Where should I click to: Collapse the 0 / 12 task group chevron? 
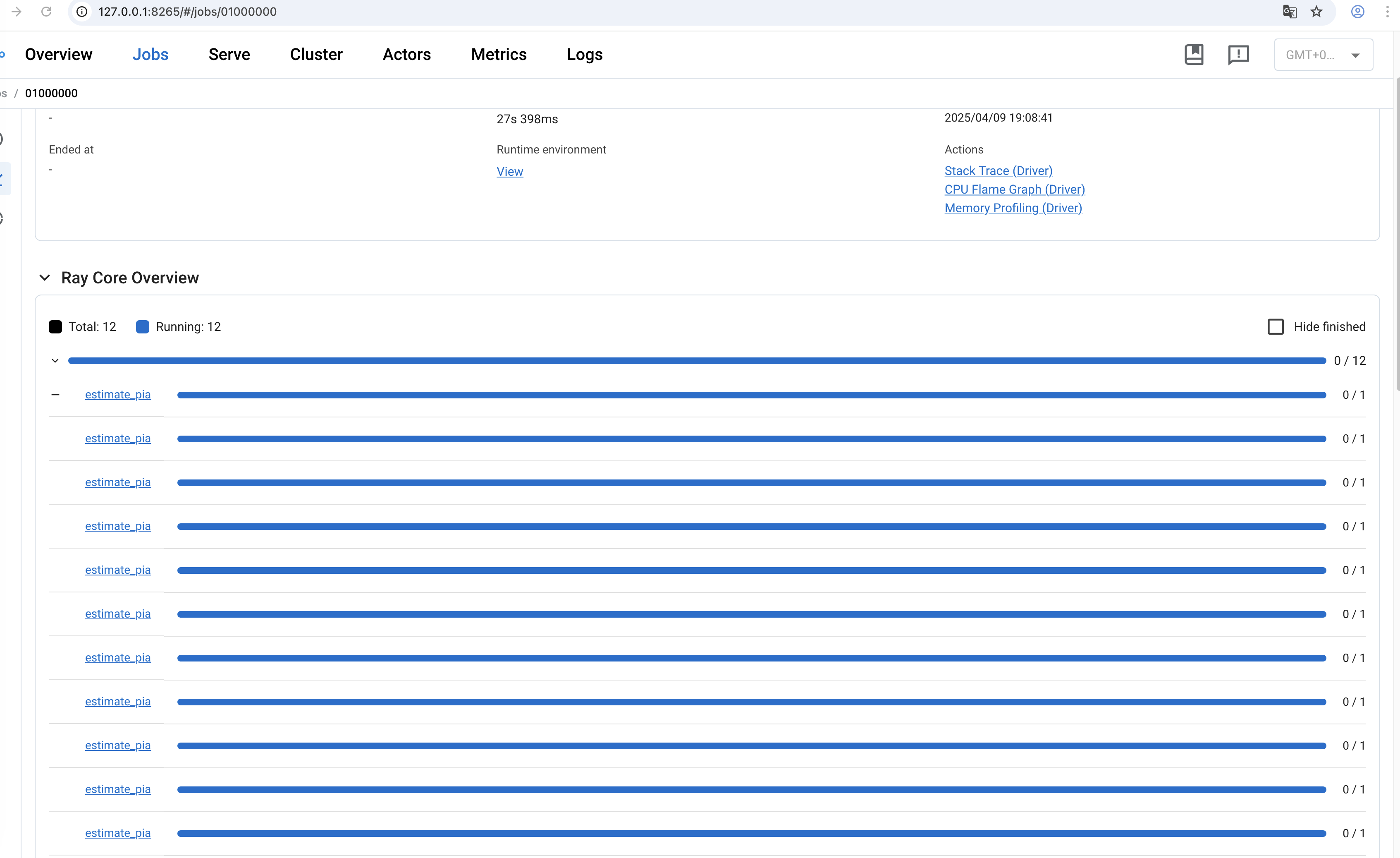[x=55, y=360]
